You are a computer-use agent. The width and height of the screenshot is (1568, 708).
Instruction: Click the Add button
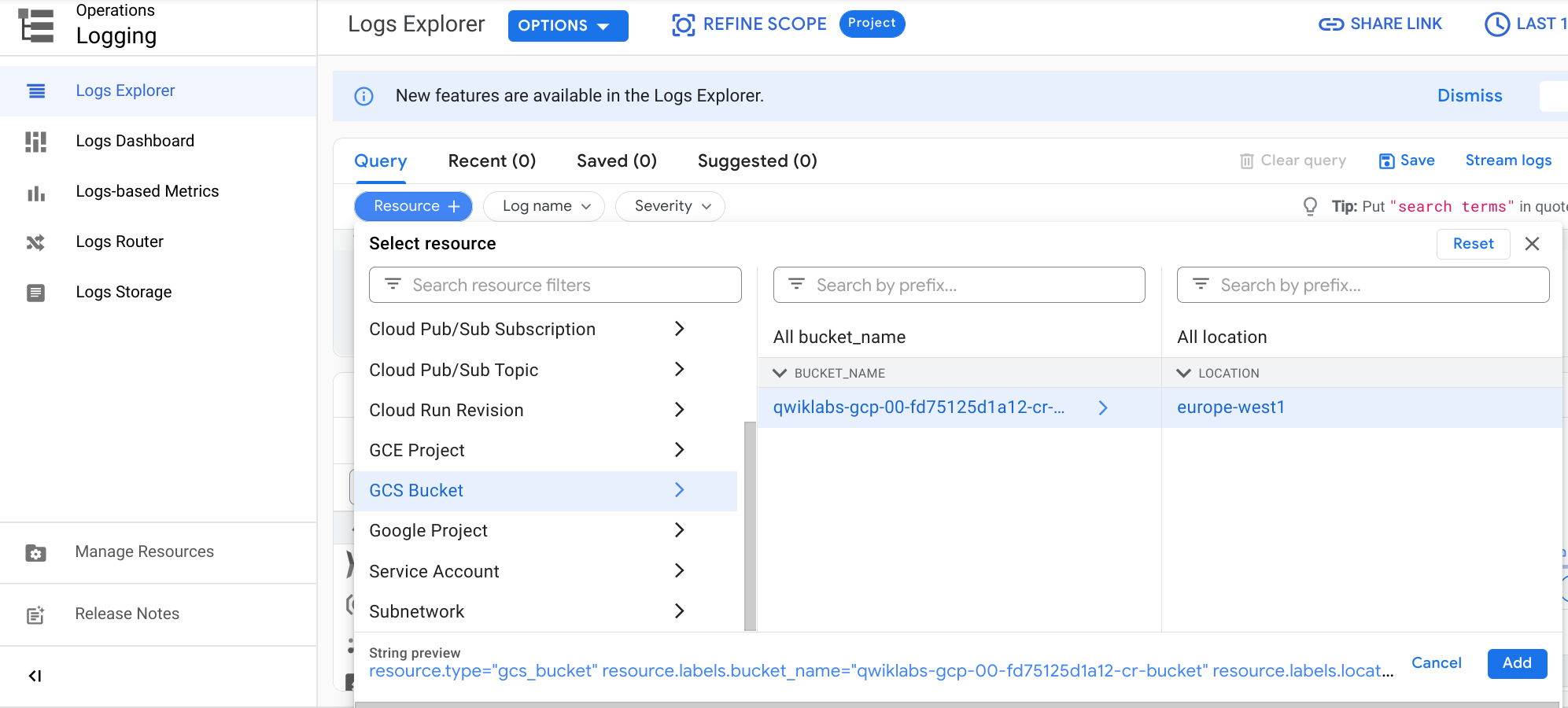[x=1517, y=663]
